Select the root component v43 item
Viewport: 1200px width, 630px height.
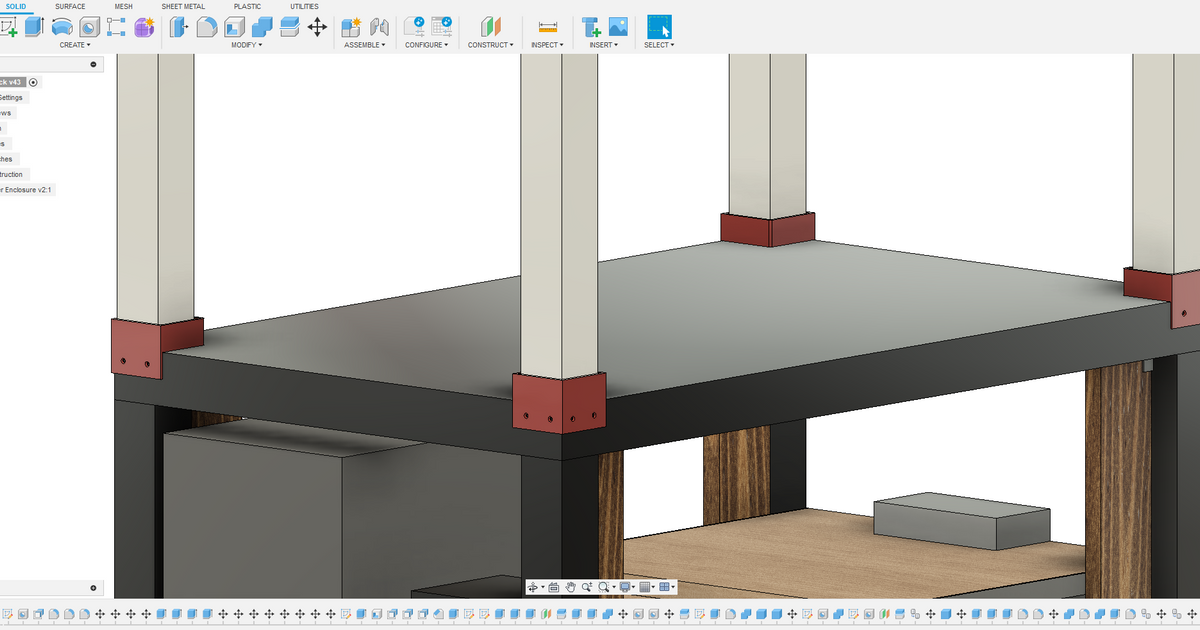(x=12, y=82)
